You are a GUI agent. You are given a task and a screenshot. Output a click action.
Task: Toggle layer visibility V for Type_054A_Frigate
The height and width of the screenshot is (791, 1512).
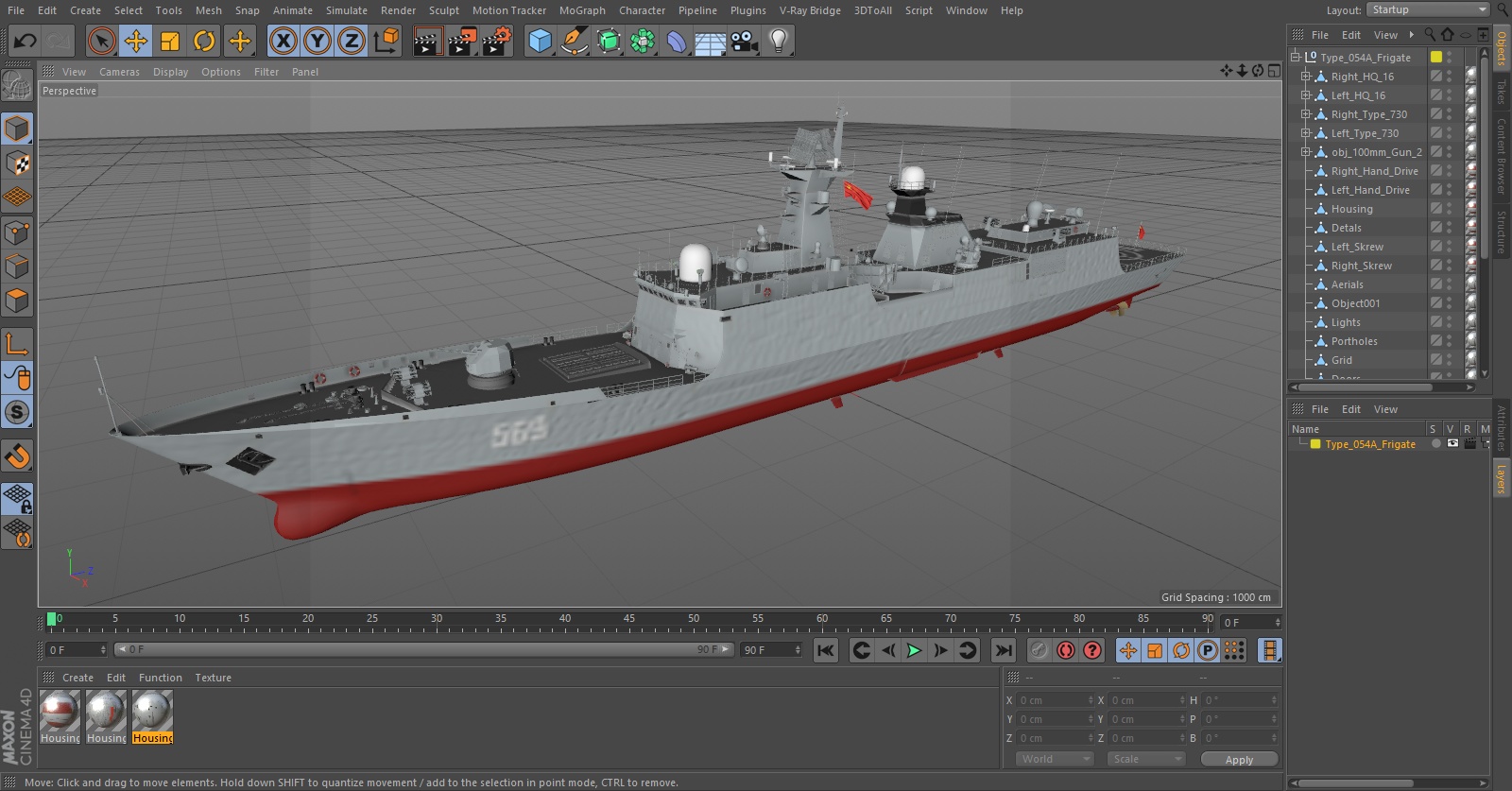pos(1452,444)
